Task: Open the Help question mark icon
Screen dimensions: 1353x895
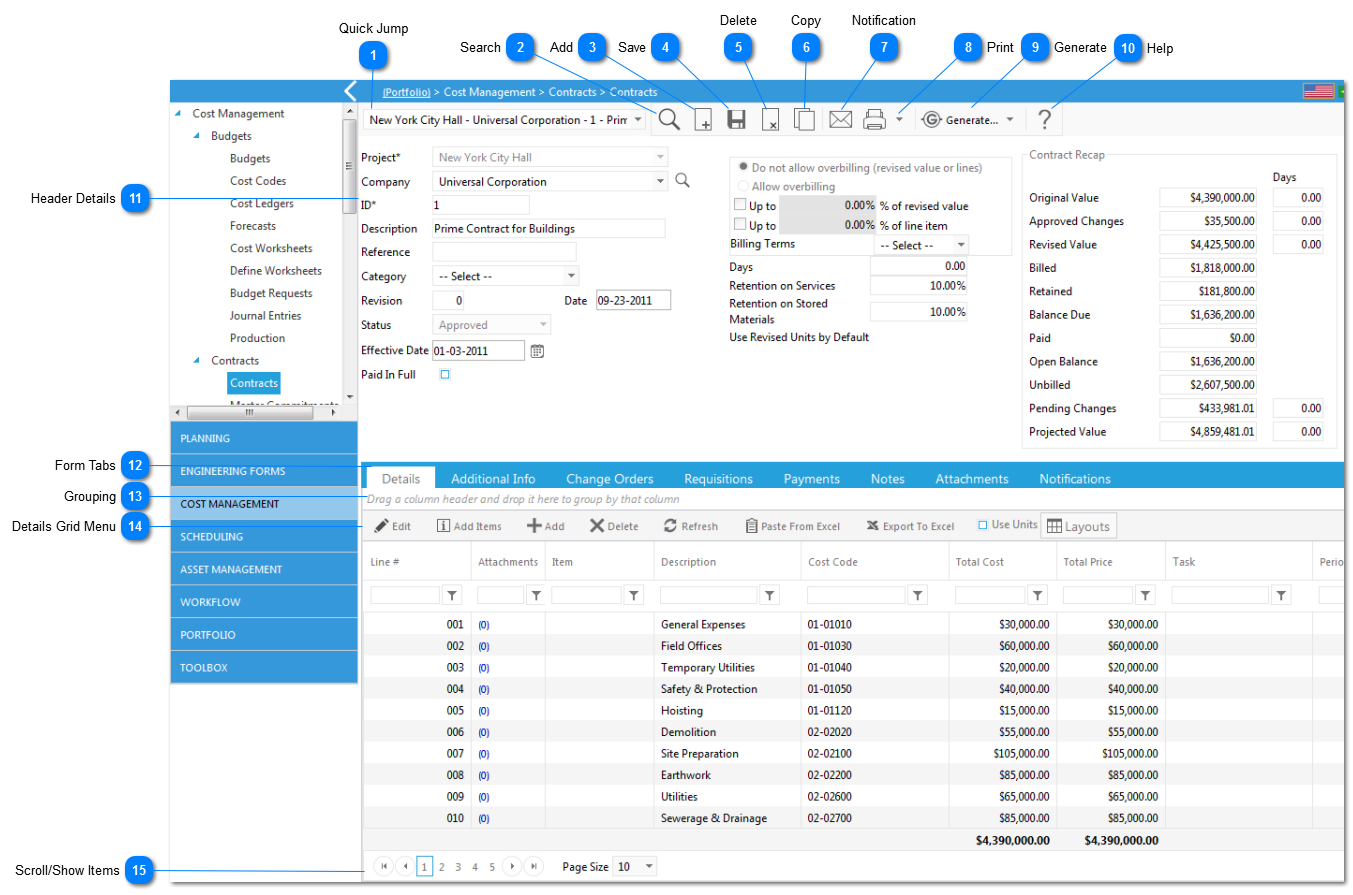Action: point(1044,120)
